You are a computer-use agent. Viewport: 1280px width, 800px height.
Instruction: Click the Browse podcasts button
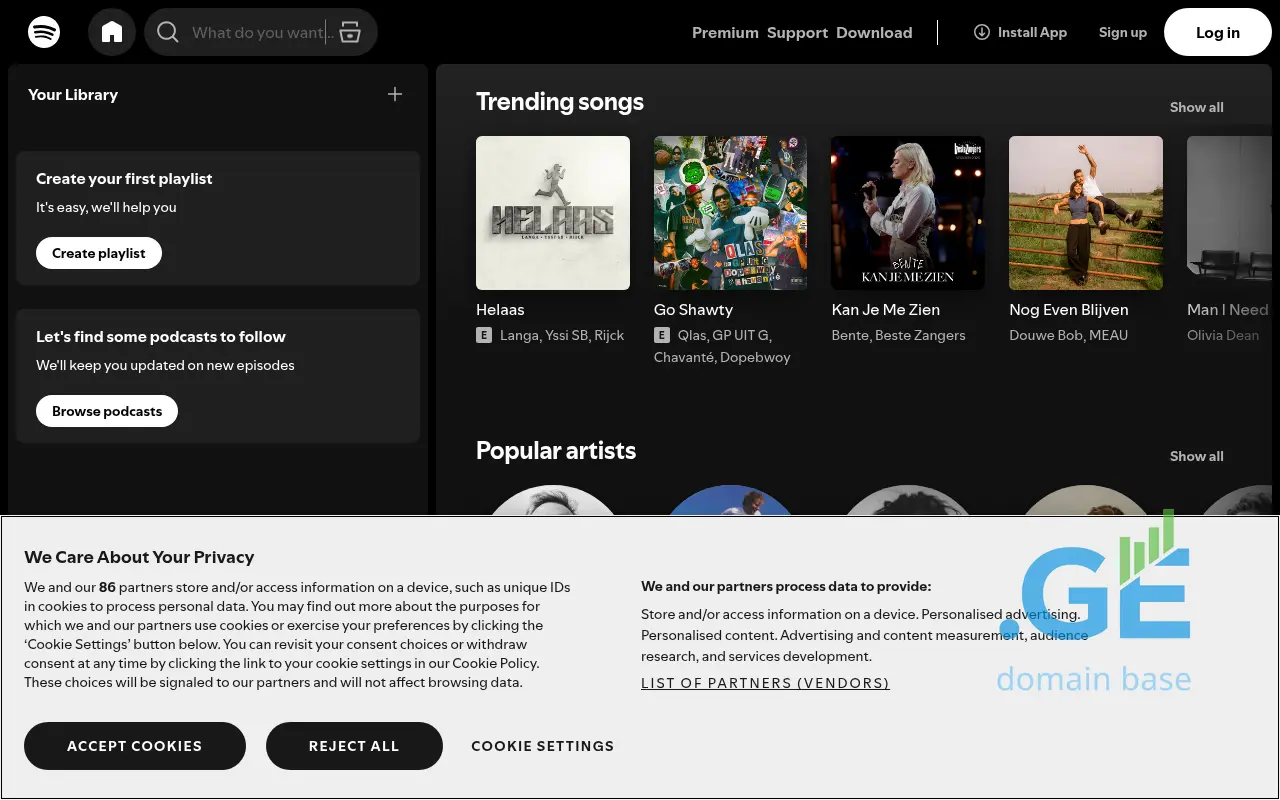107,411
